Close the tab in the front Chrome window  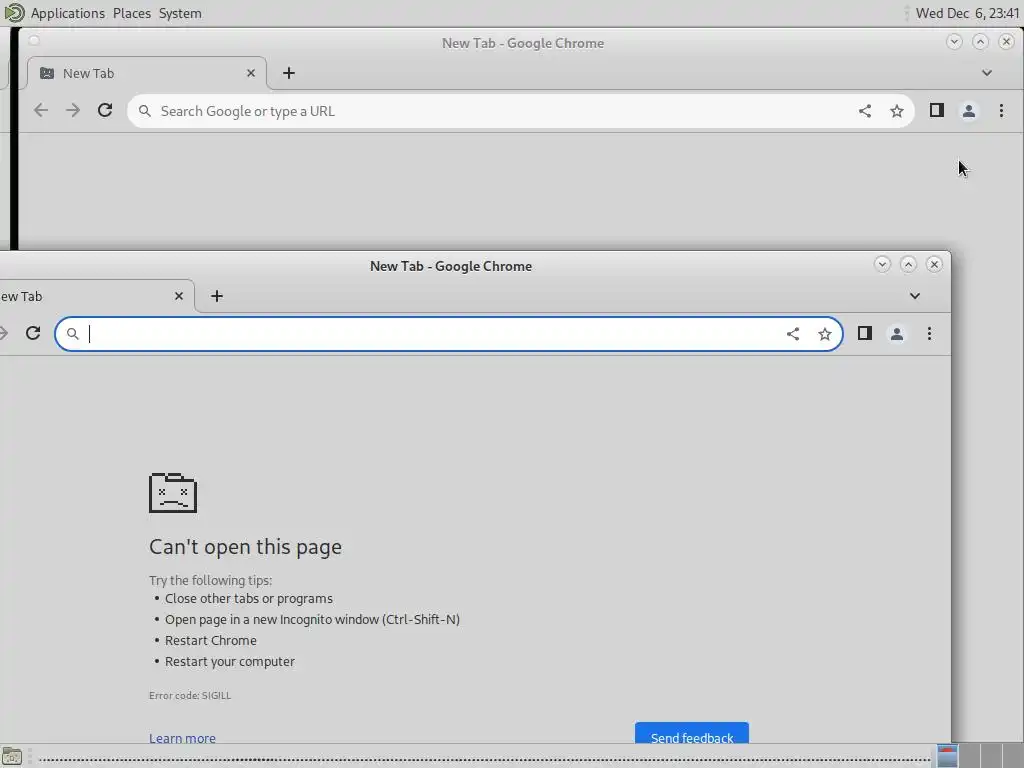coord(179,296)
